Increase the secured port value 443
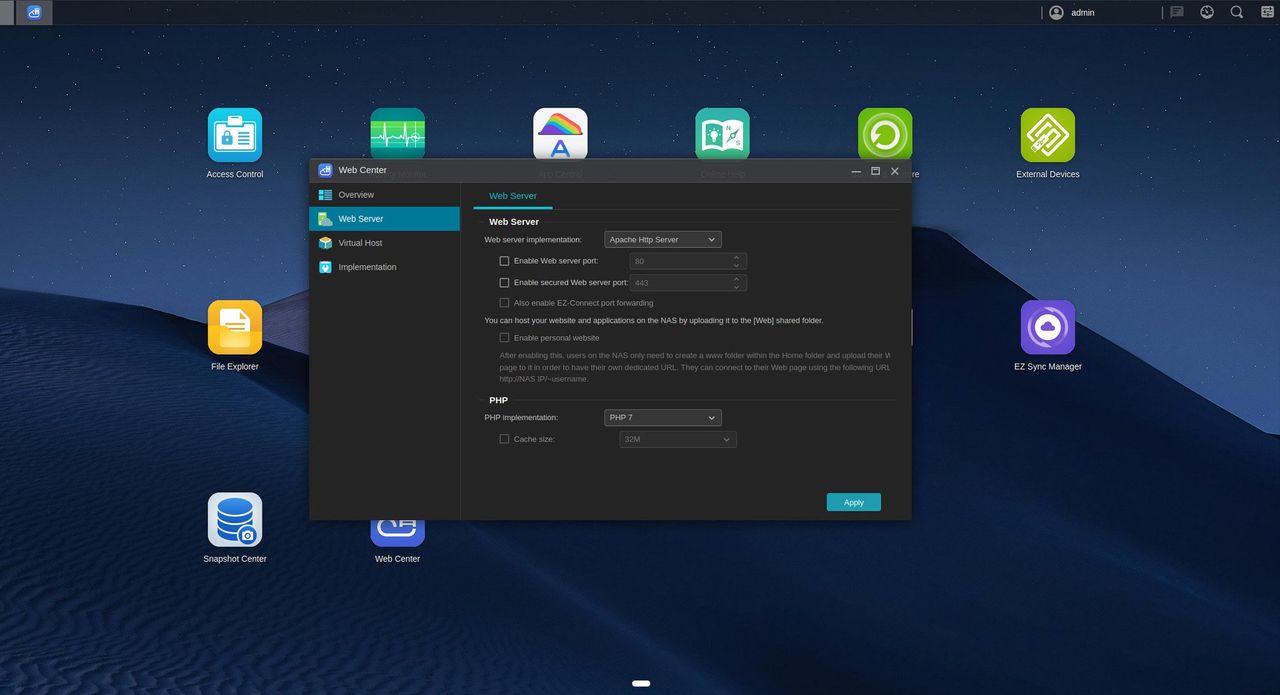 (x=737, y=279)
